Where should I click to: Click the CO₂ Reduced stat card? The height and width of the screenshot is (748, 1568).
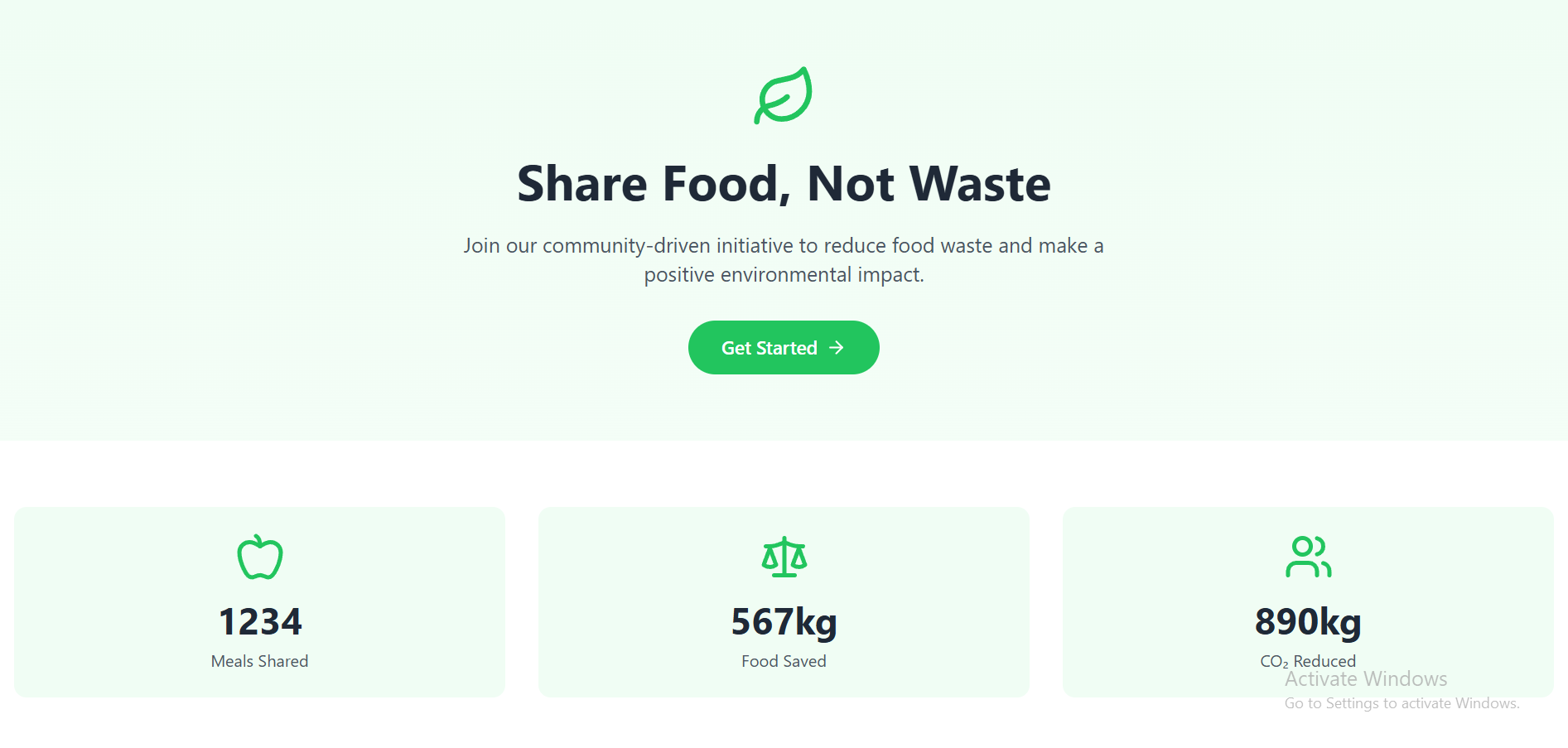point(1309,602)
